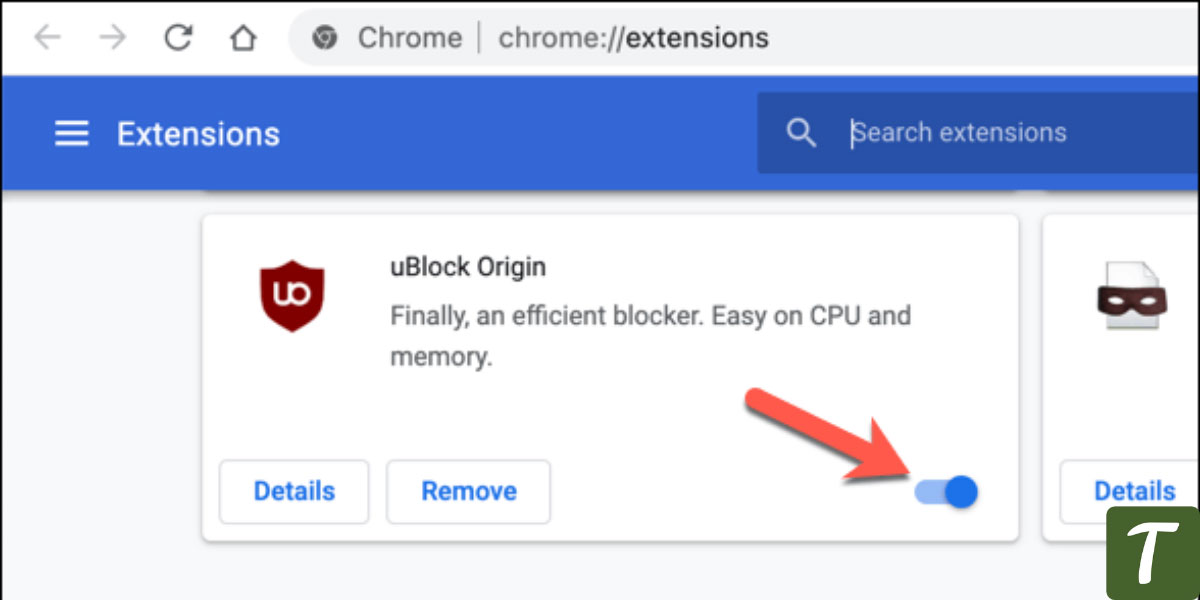1200x600 pixels.
Task: Open the Extensions hamburger menu
Action: pyautogui.click(x=71, y=133)
